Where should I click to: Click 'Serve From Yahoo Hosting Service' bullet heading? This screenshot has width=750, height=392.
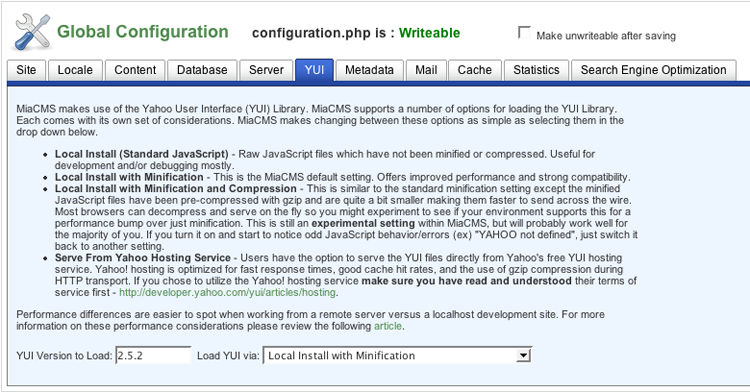[143, 258]
